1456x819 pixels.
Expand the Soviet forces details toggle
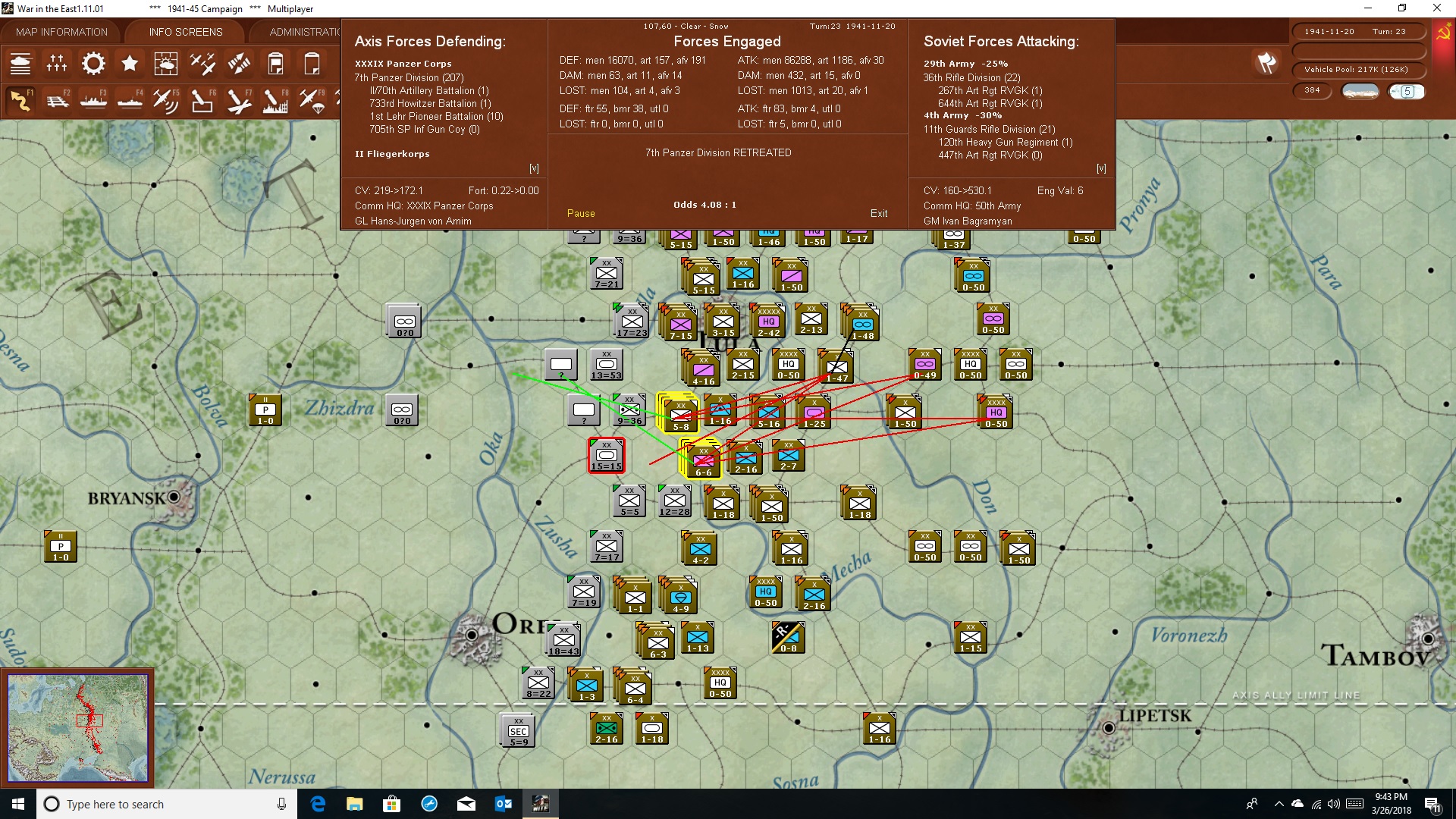pos(1101,168)
